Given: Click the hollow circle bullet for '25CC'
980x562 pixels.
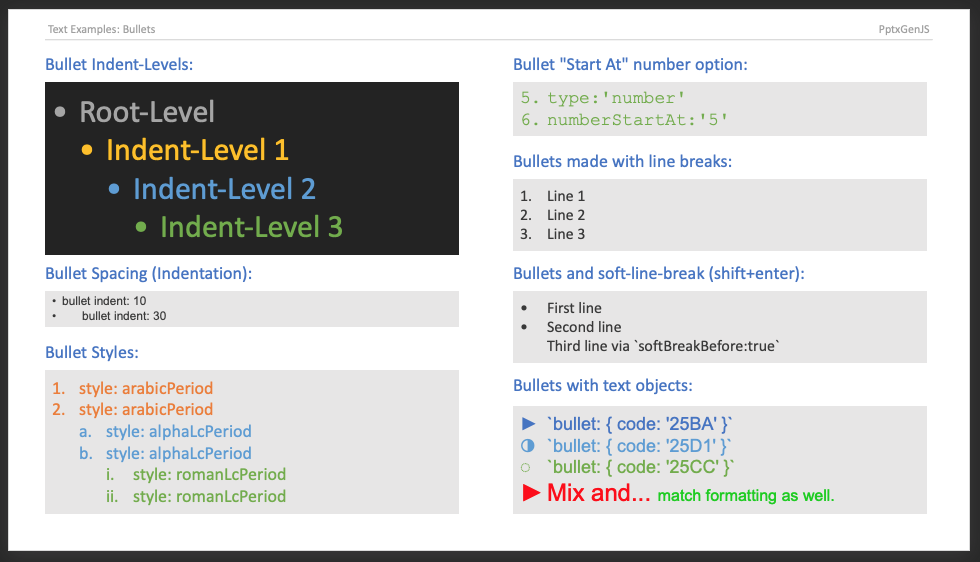Looking at the screenshot, I should 526,467.
